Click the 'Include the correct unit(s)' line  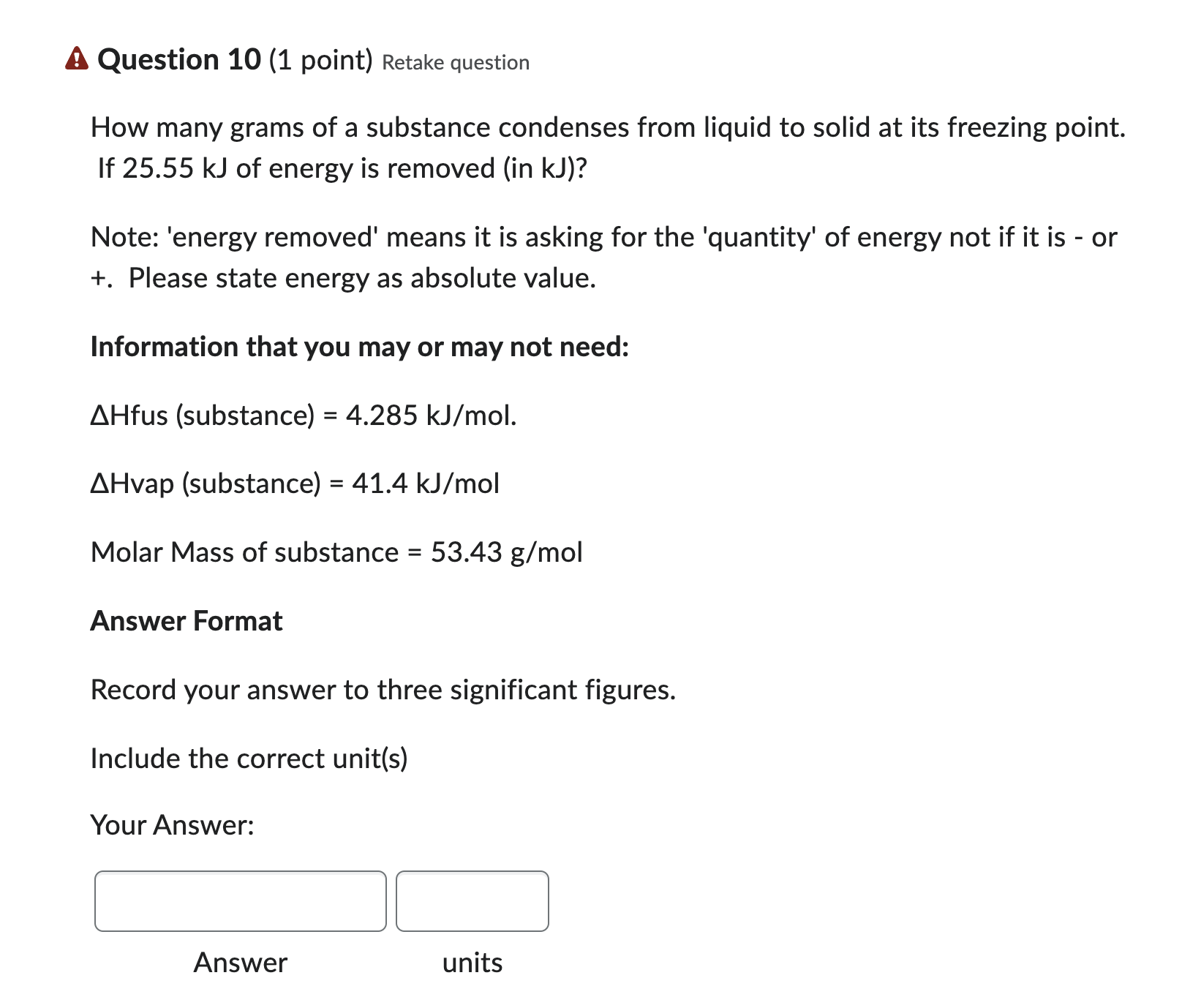(250, 758)
